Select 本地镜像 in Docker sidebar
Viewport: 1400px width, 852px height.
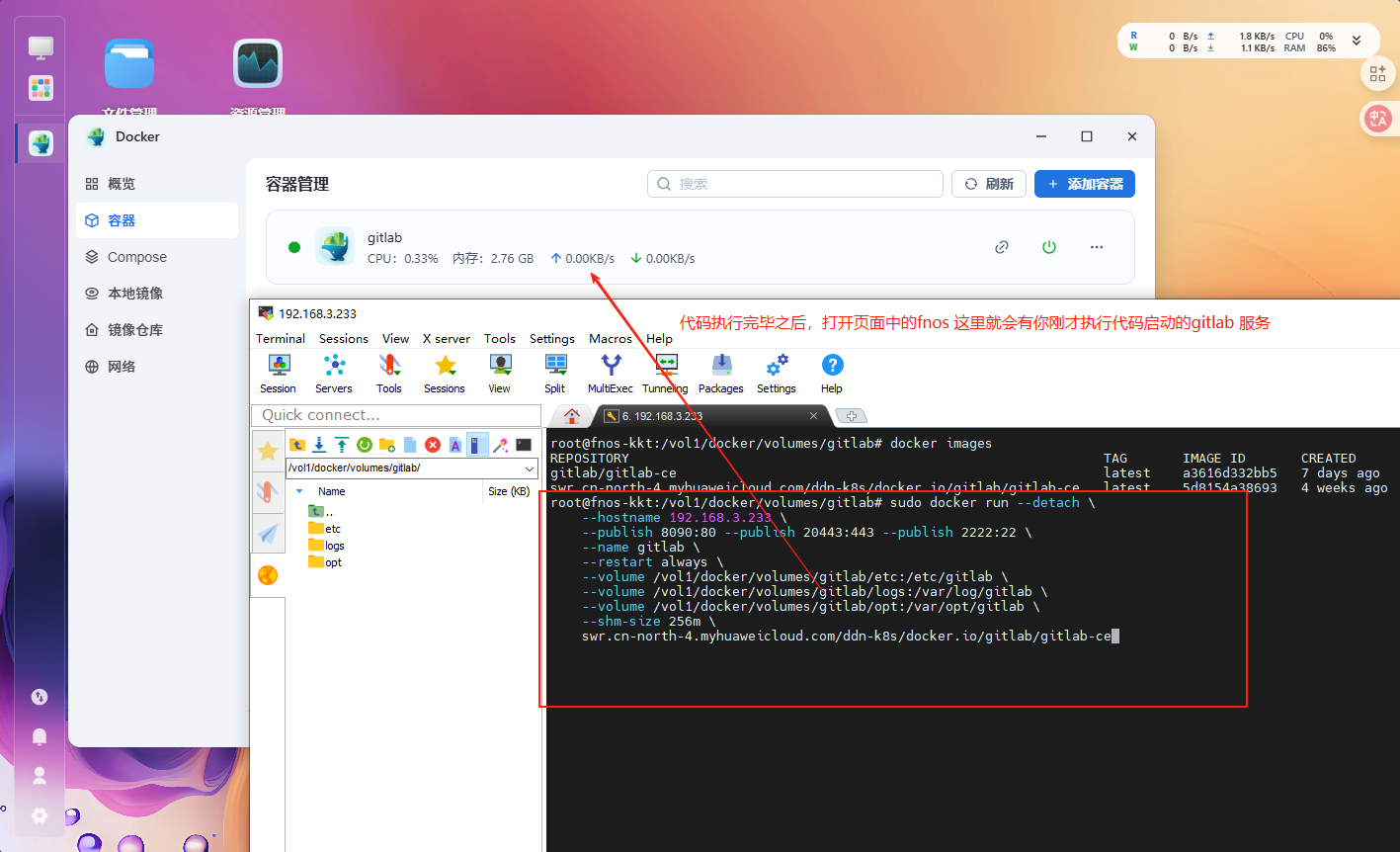(x=135, y=294)
